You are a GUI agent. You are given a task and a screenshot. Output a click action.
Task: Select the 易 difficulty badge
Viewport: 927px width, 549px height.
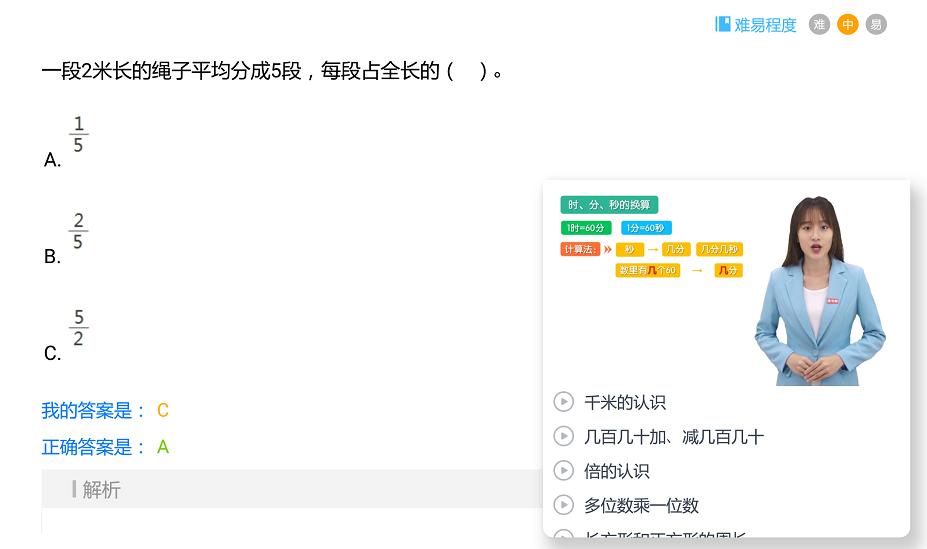[x=876, y=25]
